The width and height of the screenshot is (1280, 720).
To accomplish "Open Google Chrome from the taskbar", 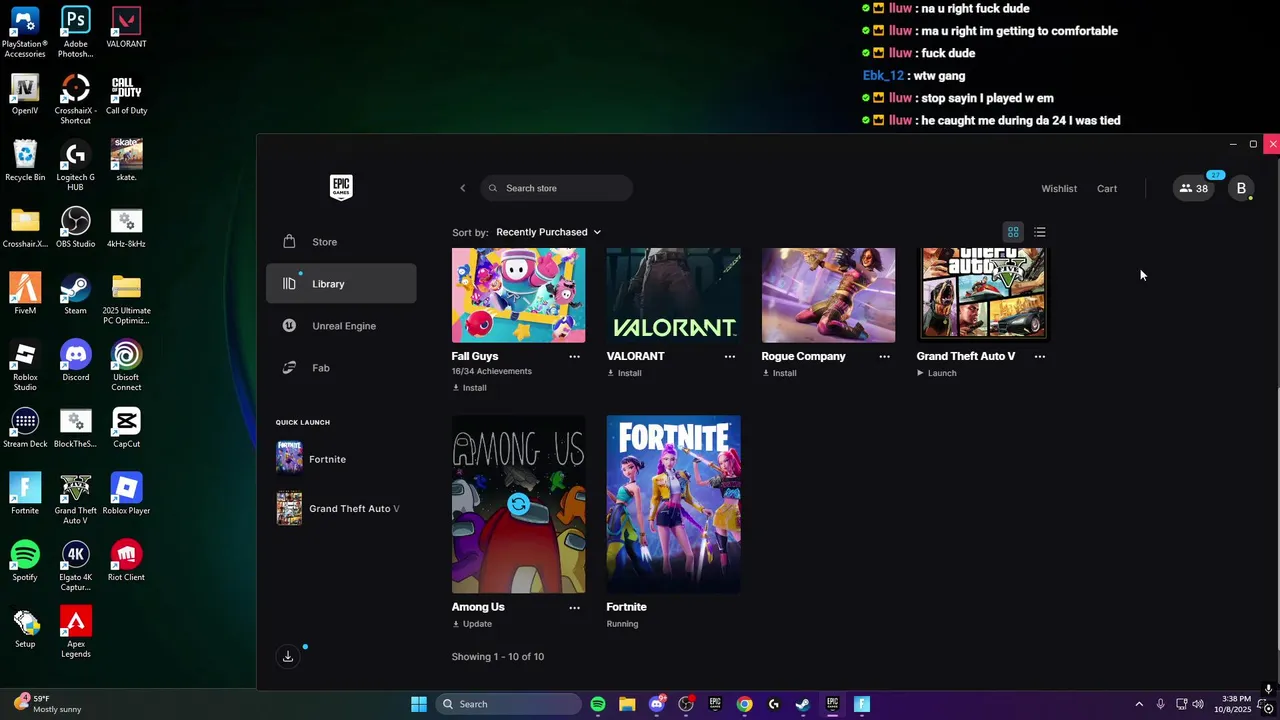I will pyautogui.click(x=744, y=704).
